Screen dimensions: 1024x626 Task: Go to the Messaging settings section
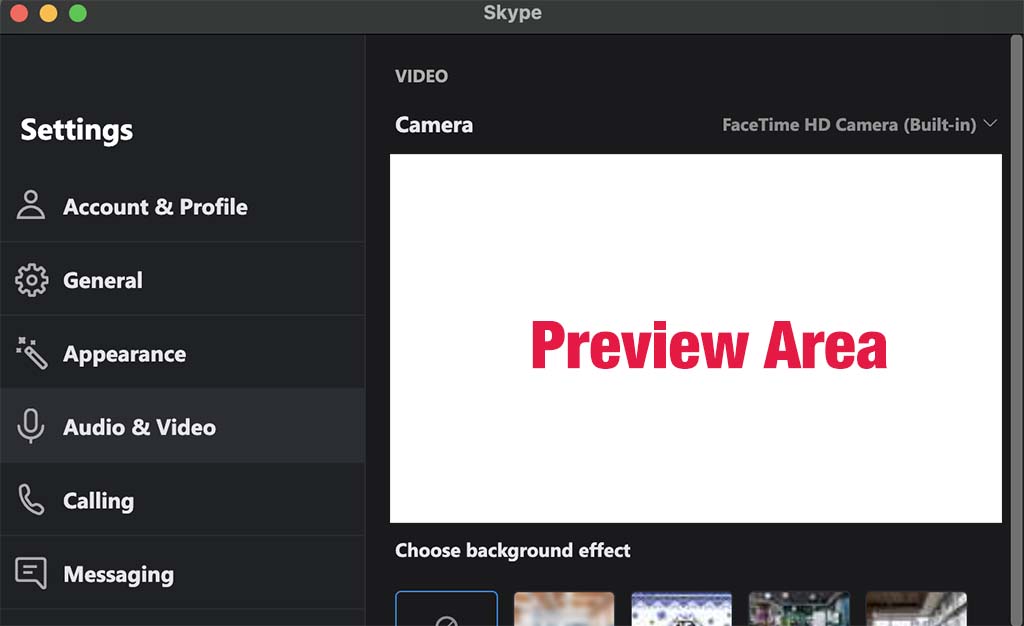[182, 573]
